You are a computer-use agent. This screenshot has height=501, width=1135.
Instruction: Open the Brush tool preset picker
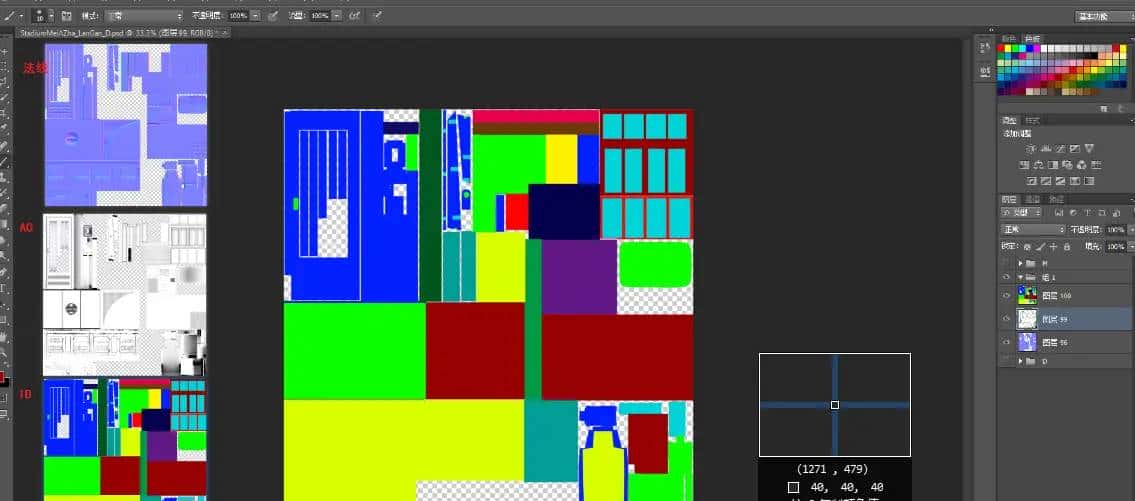pos(14,15)
